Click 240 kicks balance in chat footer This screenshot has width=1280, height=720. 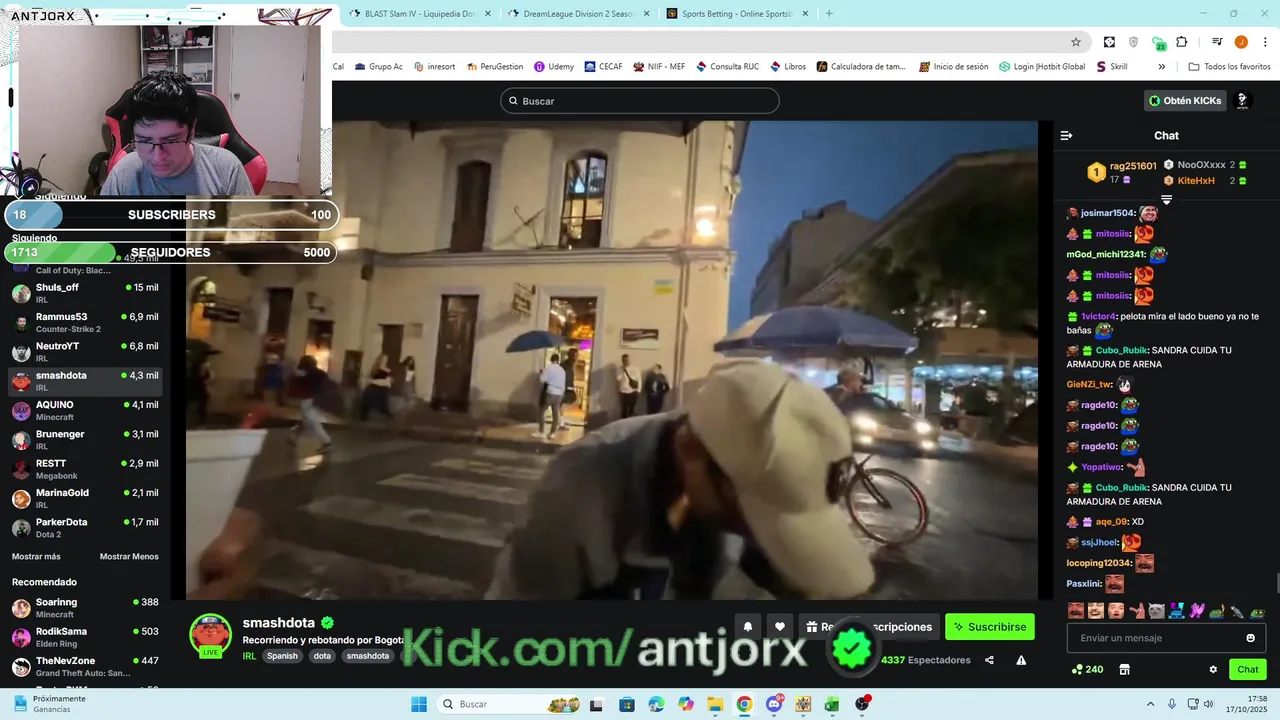tap(1087, 670)
